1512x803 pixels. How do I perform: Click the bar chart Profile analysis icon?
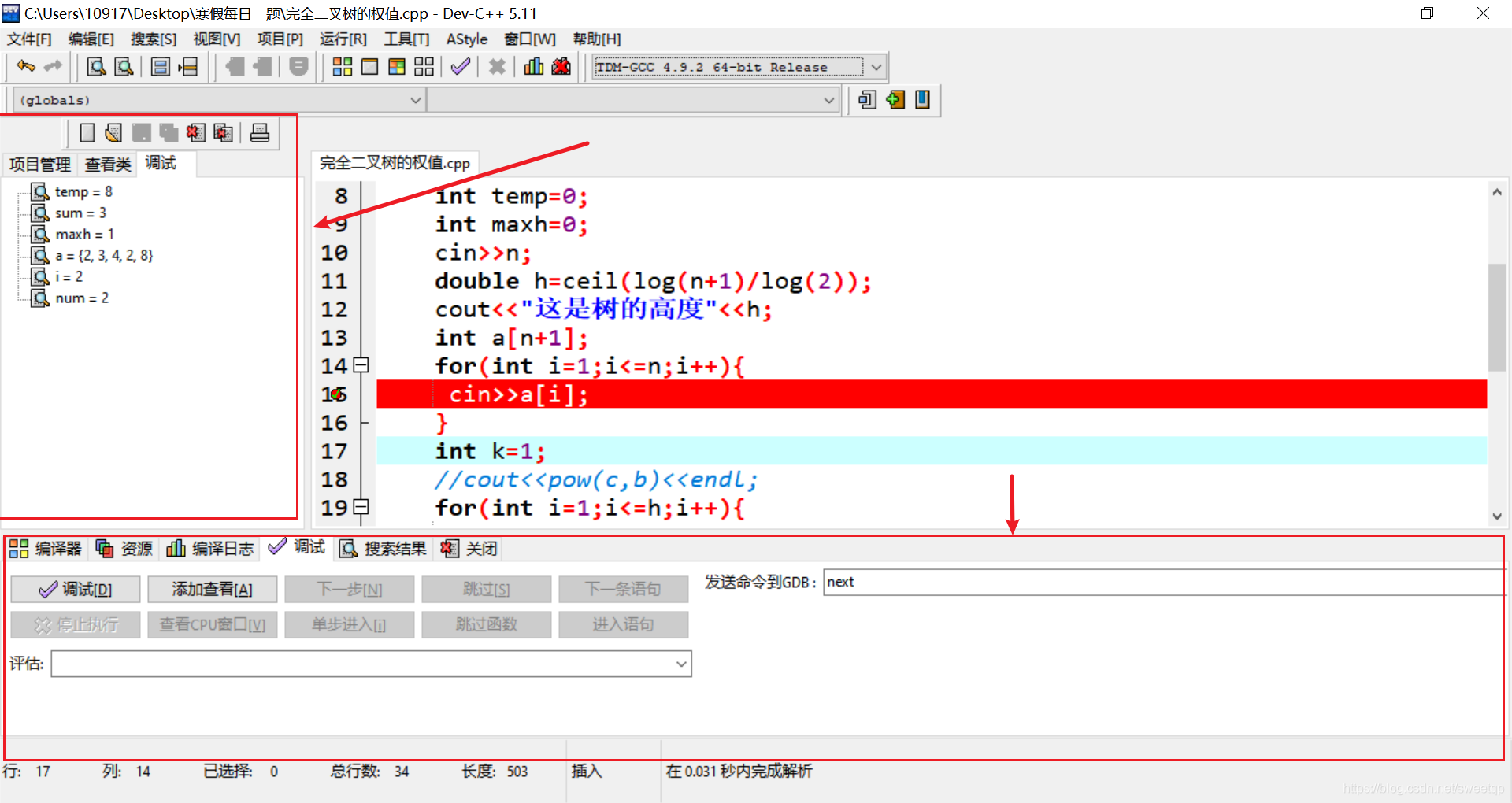point(534,67)
